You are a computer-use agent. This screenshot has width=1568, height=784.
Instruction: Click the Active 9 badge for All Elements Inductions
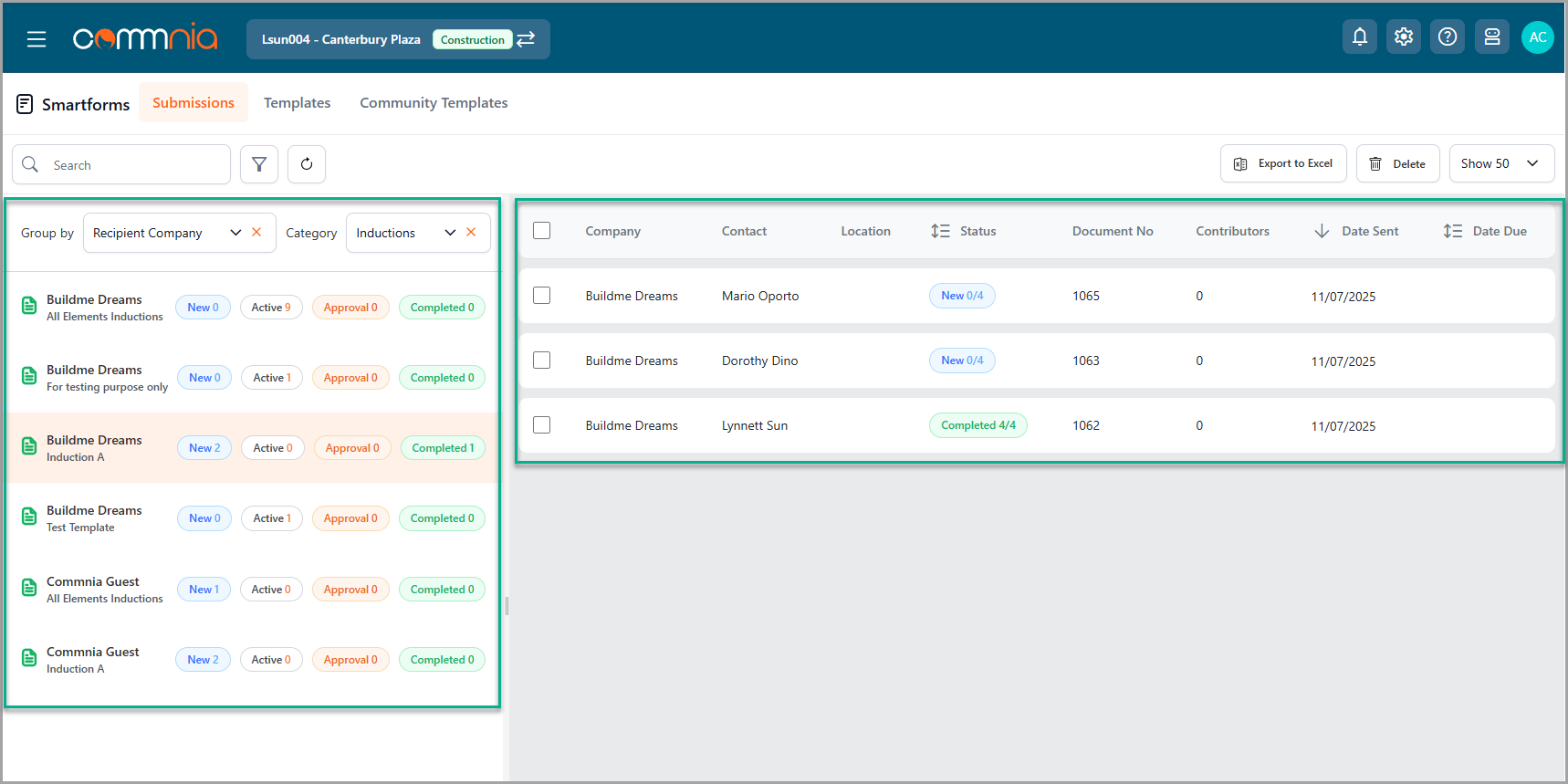(271, 308)
